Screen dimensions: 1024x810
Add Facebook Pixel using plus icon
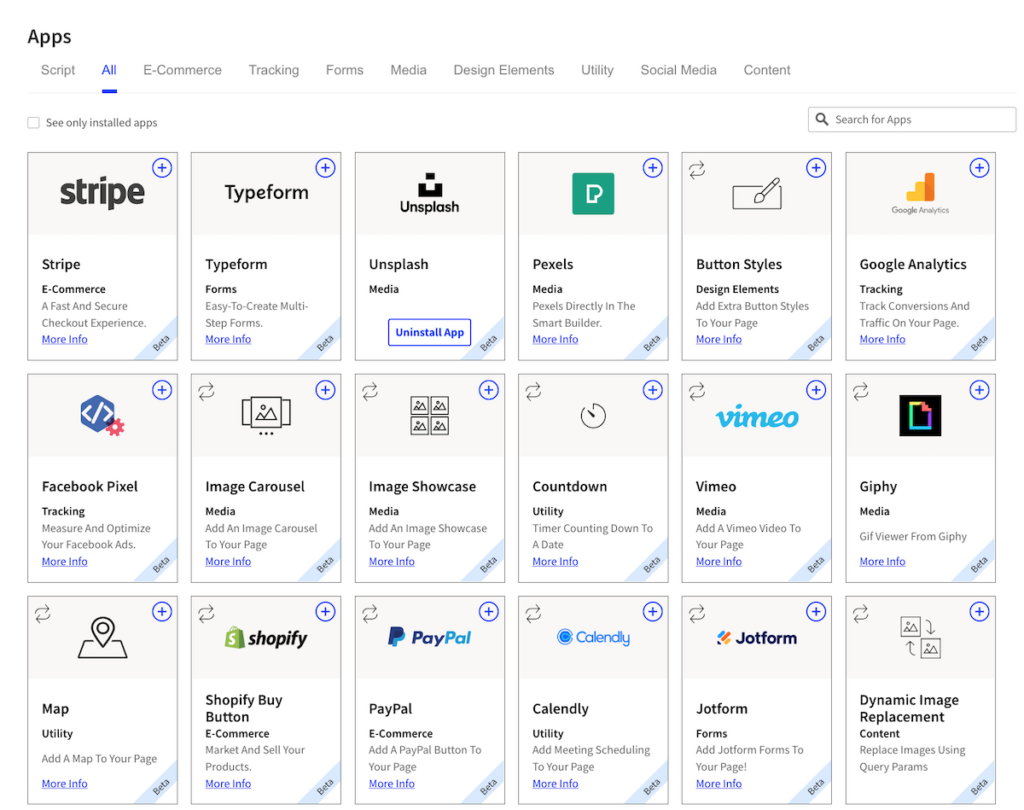pos(162,390)
